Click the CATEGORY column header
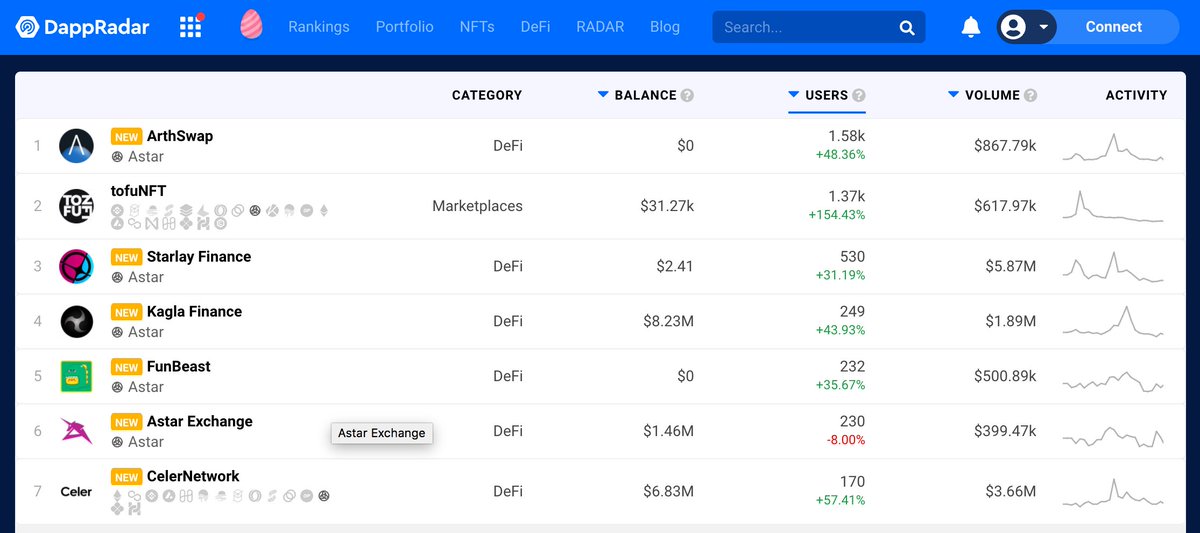This screenshot has height=533, width=1200. [x=487, y=95]
